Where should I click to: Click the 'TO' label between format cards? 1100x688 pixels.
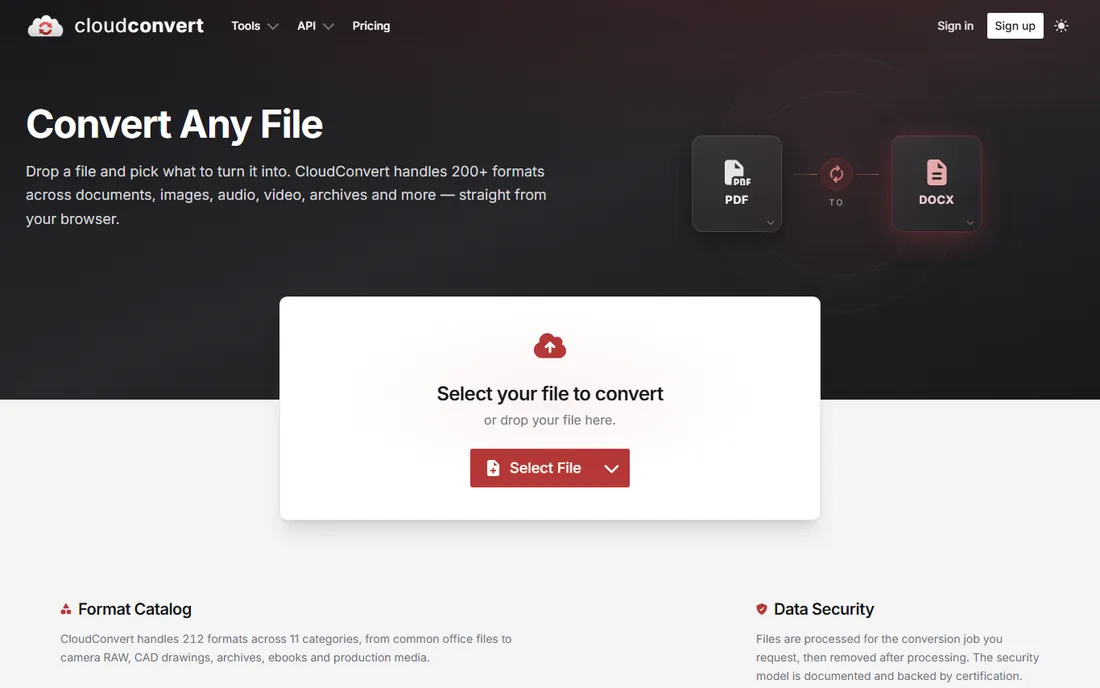pos(836,202)
